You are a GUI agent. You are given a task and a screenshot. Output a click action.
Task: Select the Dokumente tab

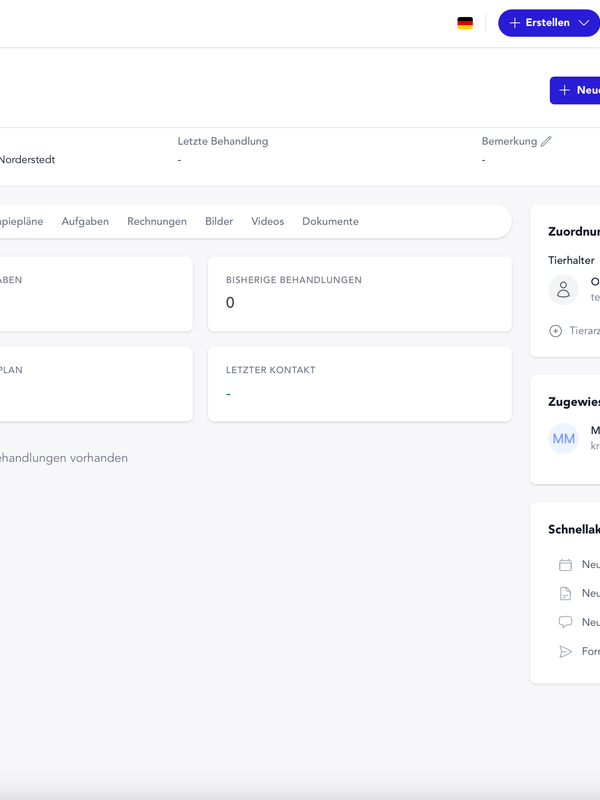click(x=330, y=221)
